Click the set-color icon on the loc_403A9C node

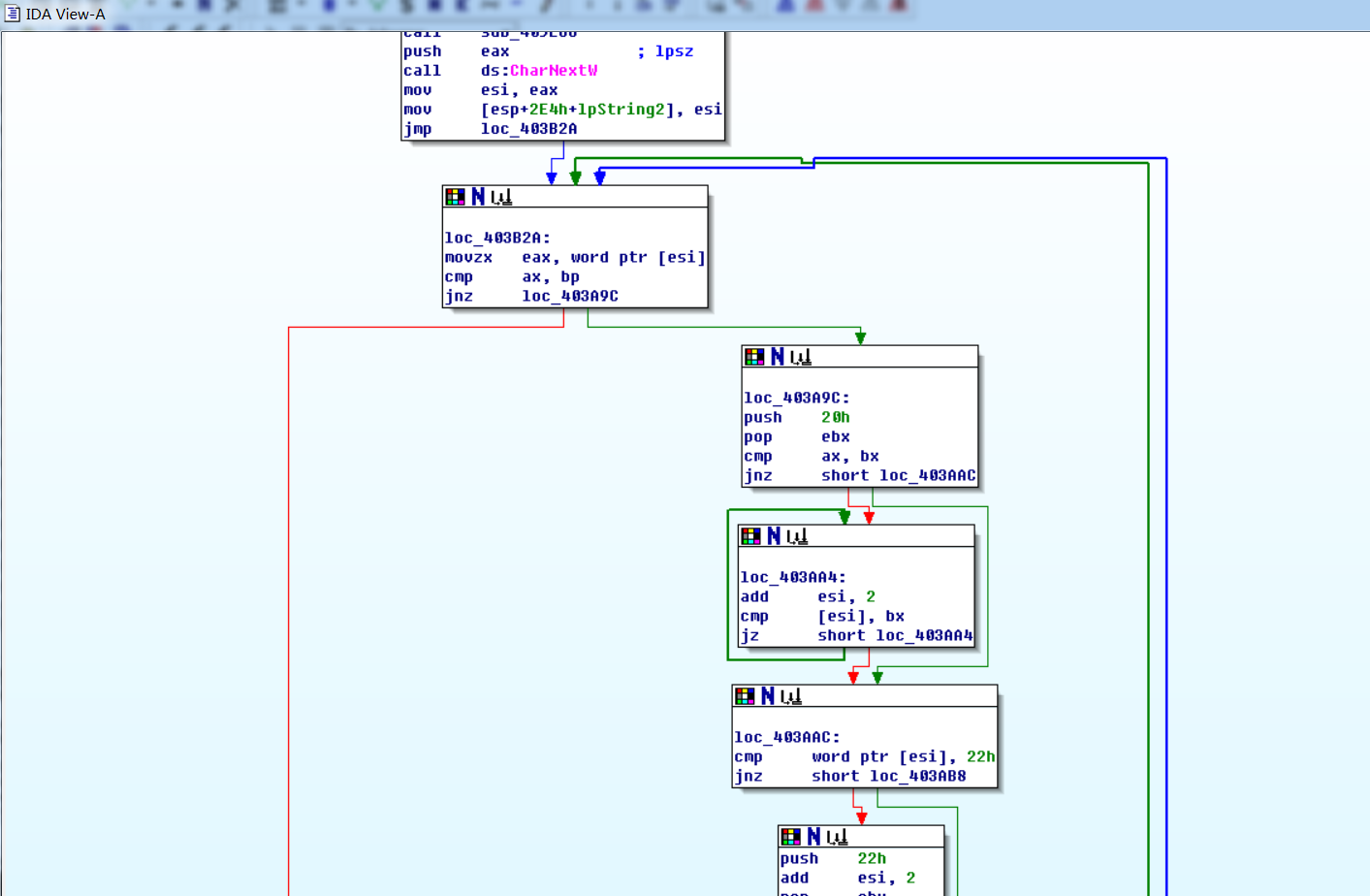click(754, 357)
